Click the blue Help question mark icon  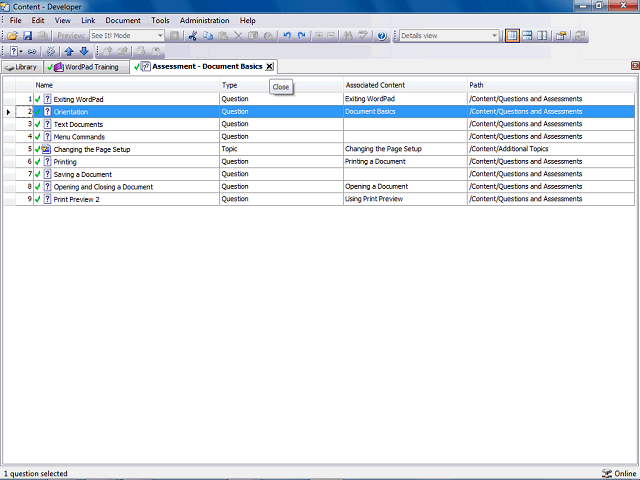pos(382,36)
